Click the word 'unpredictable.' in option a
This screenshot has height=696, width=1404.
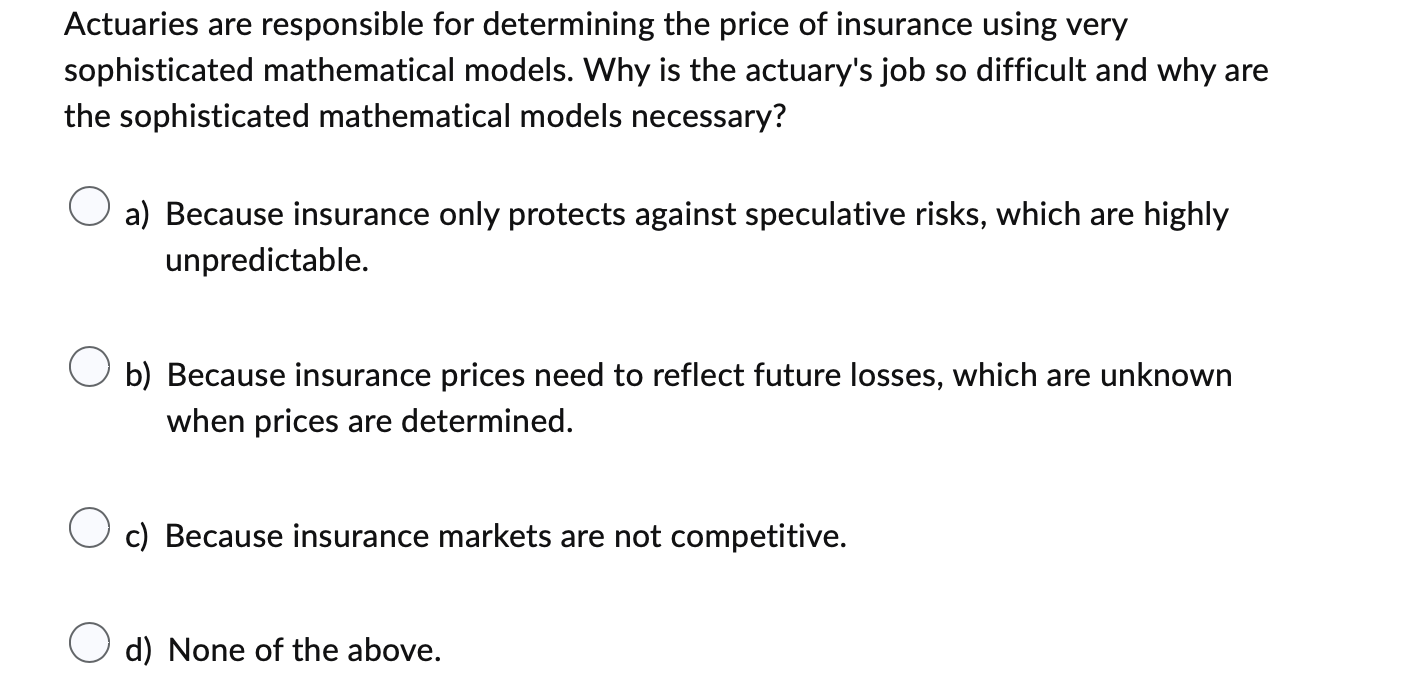[267, 261]
